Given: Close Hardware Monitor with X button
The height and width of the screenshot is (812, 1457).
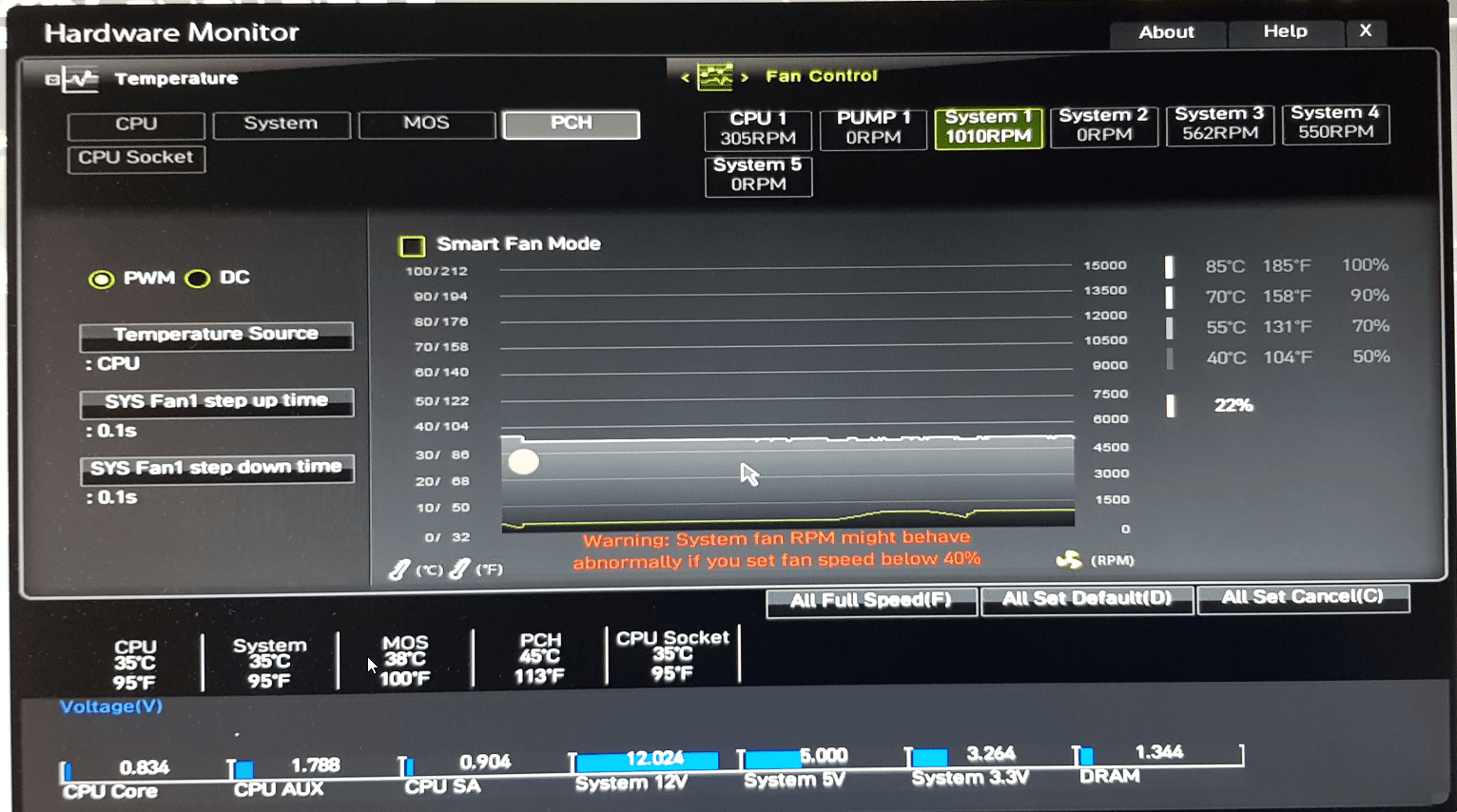Looking at the screenshot, I should [1366, 31].
